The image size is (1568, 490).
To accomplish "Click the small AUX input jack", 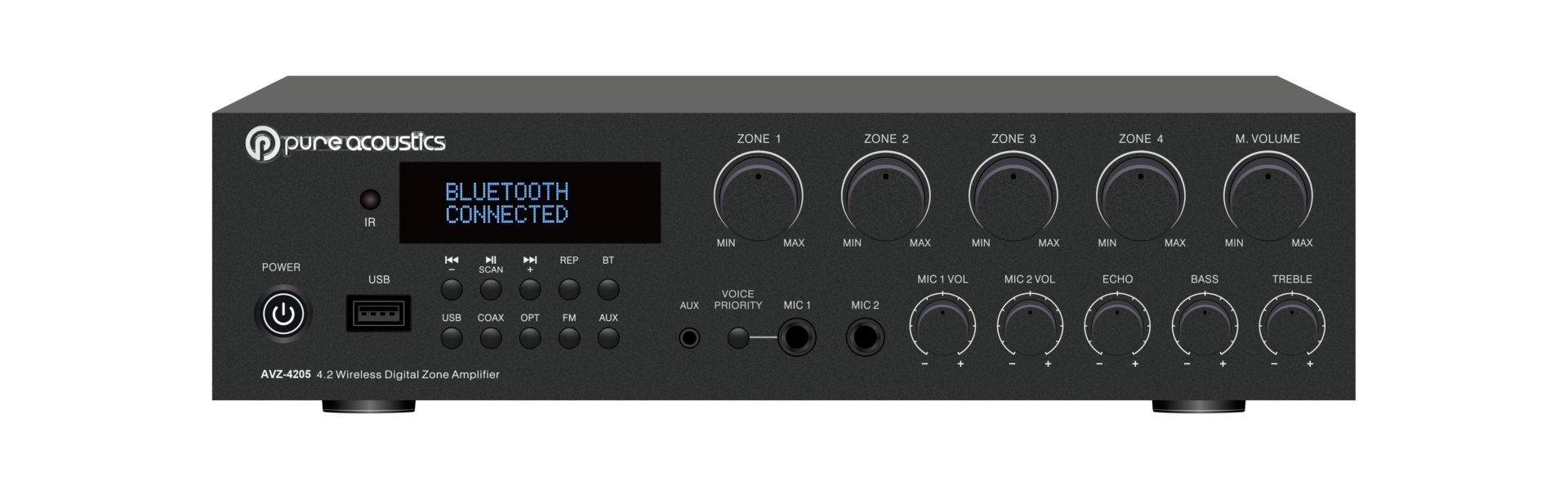I will click(689, 337).
